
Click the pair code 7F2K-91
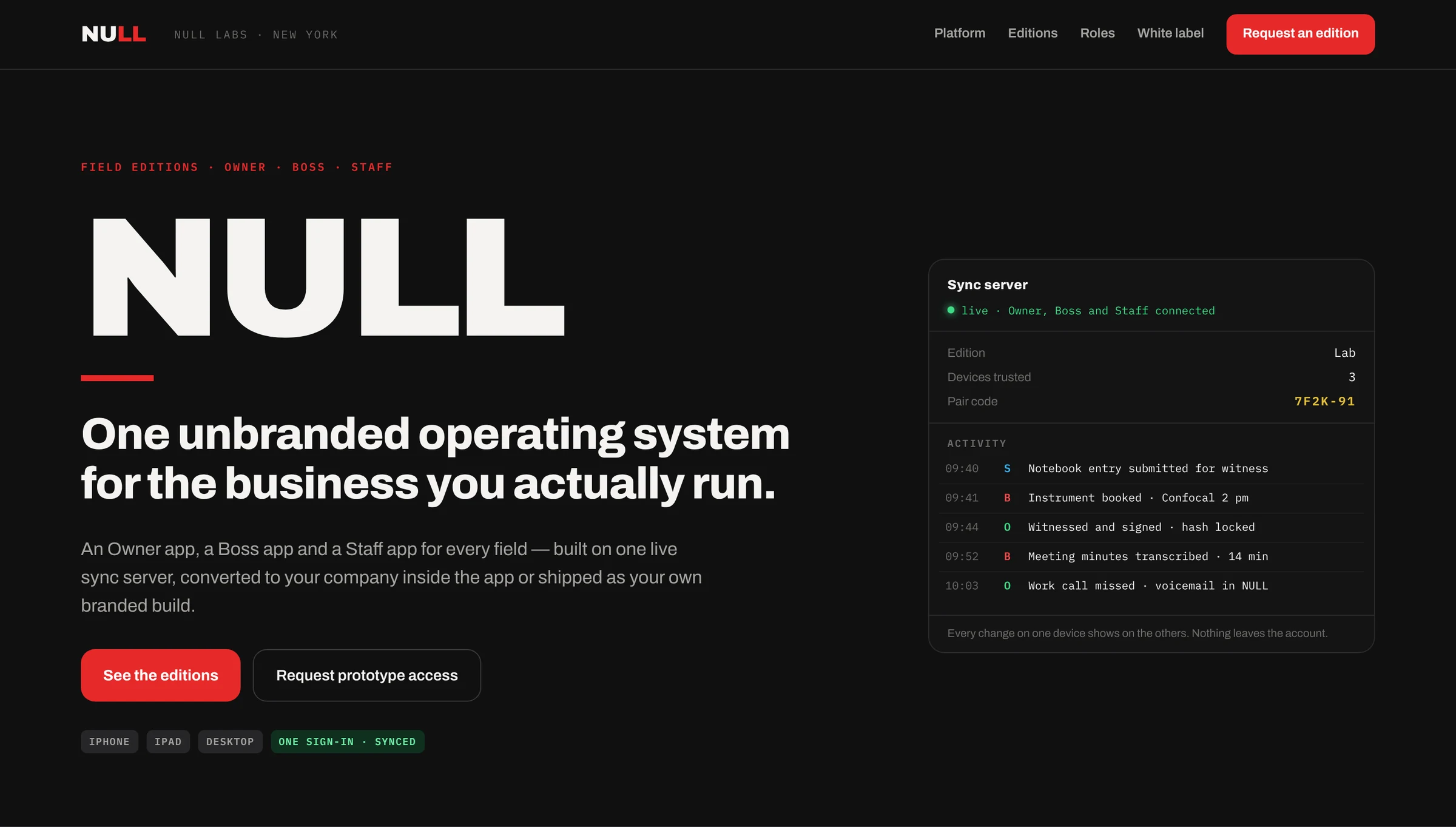pos(1324,401)
